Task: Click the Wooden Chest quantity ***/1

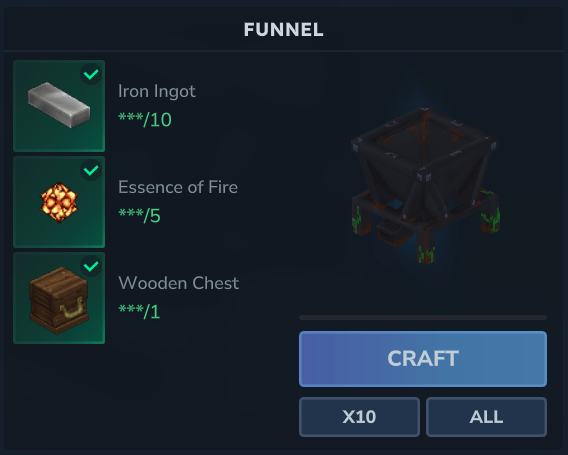Action: pos(139,311)
